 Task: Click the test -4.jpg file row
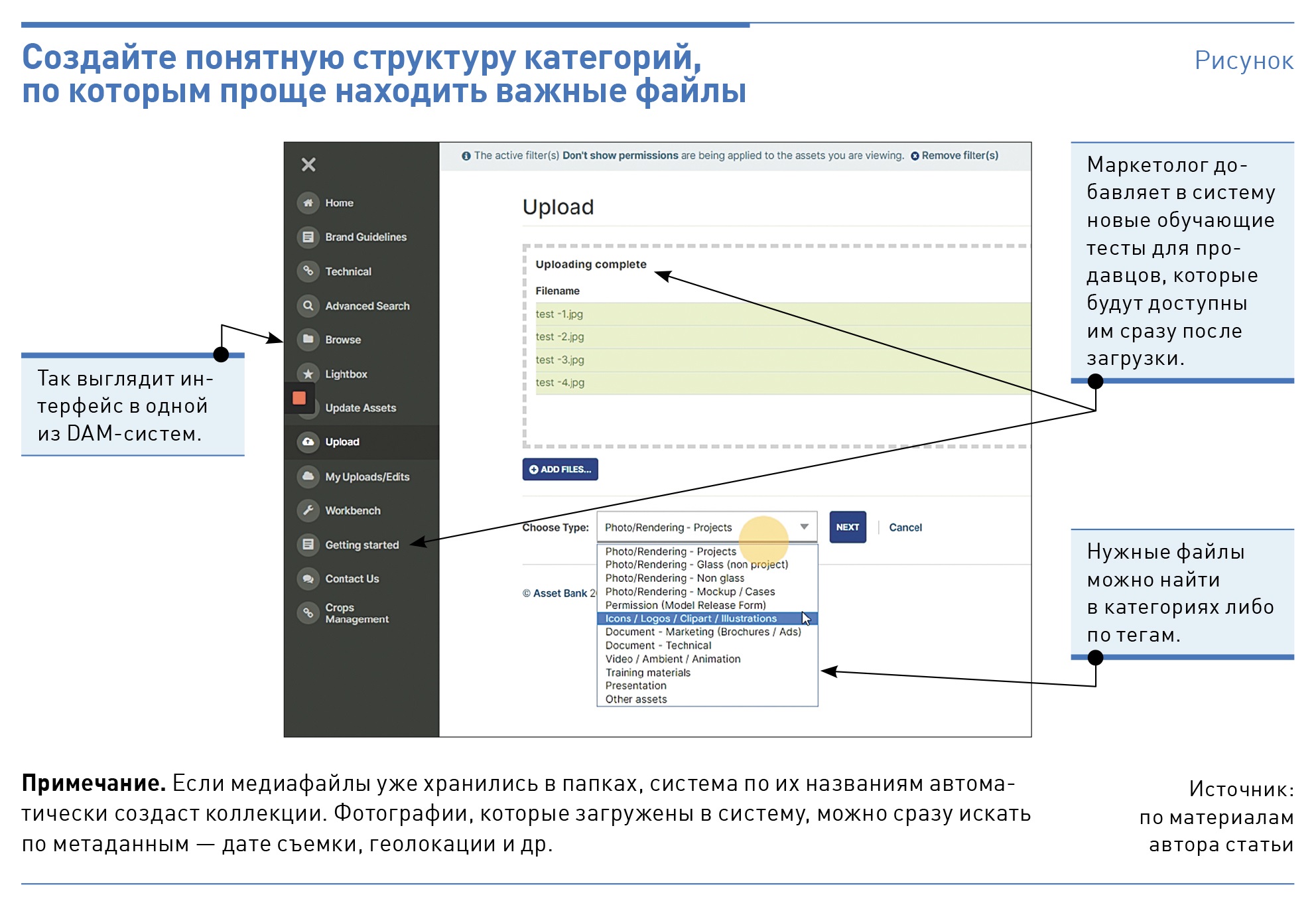click(783, 383)
